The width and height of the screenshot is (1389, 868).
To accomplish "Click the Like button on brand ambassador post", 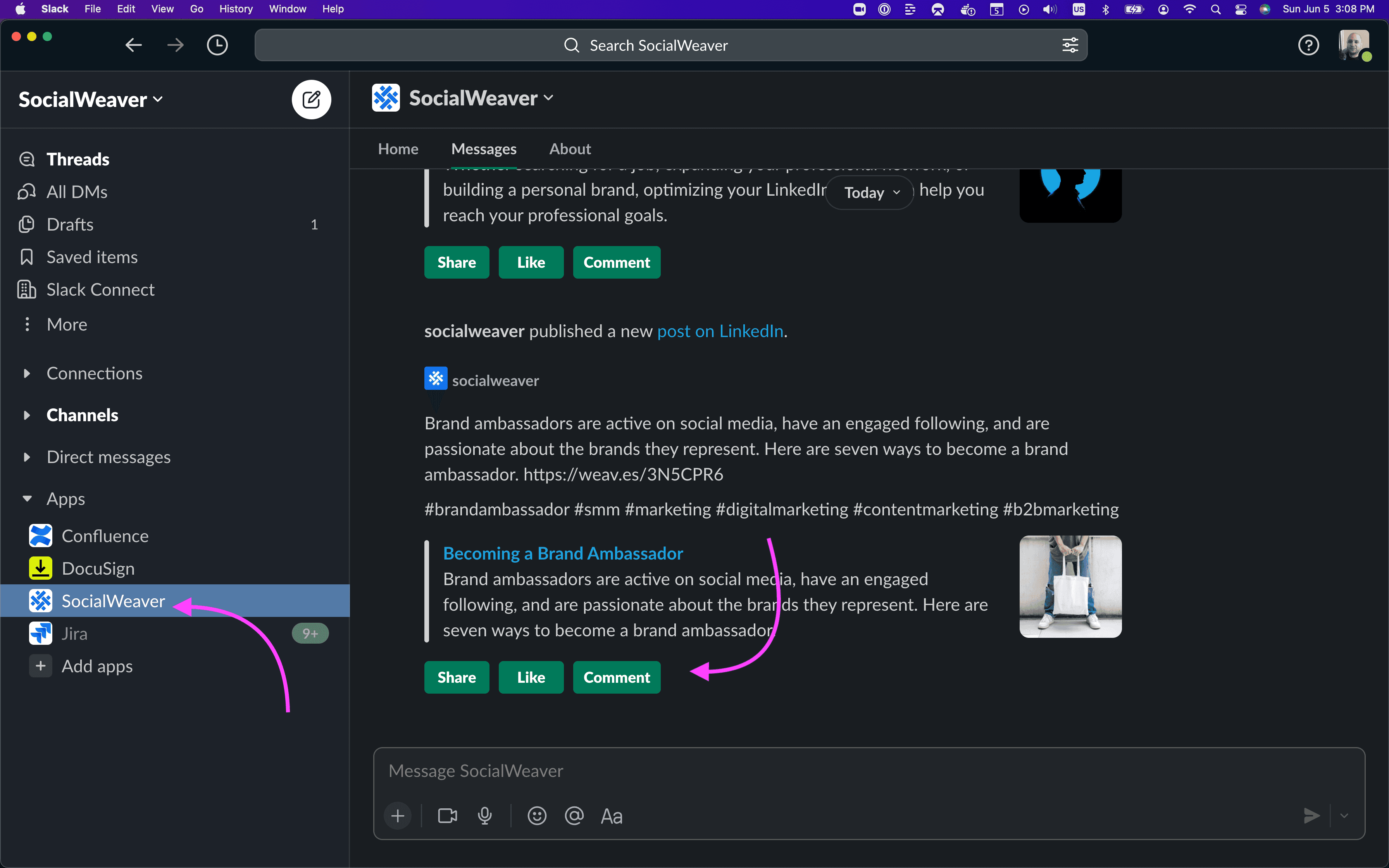I will point(530,677).
